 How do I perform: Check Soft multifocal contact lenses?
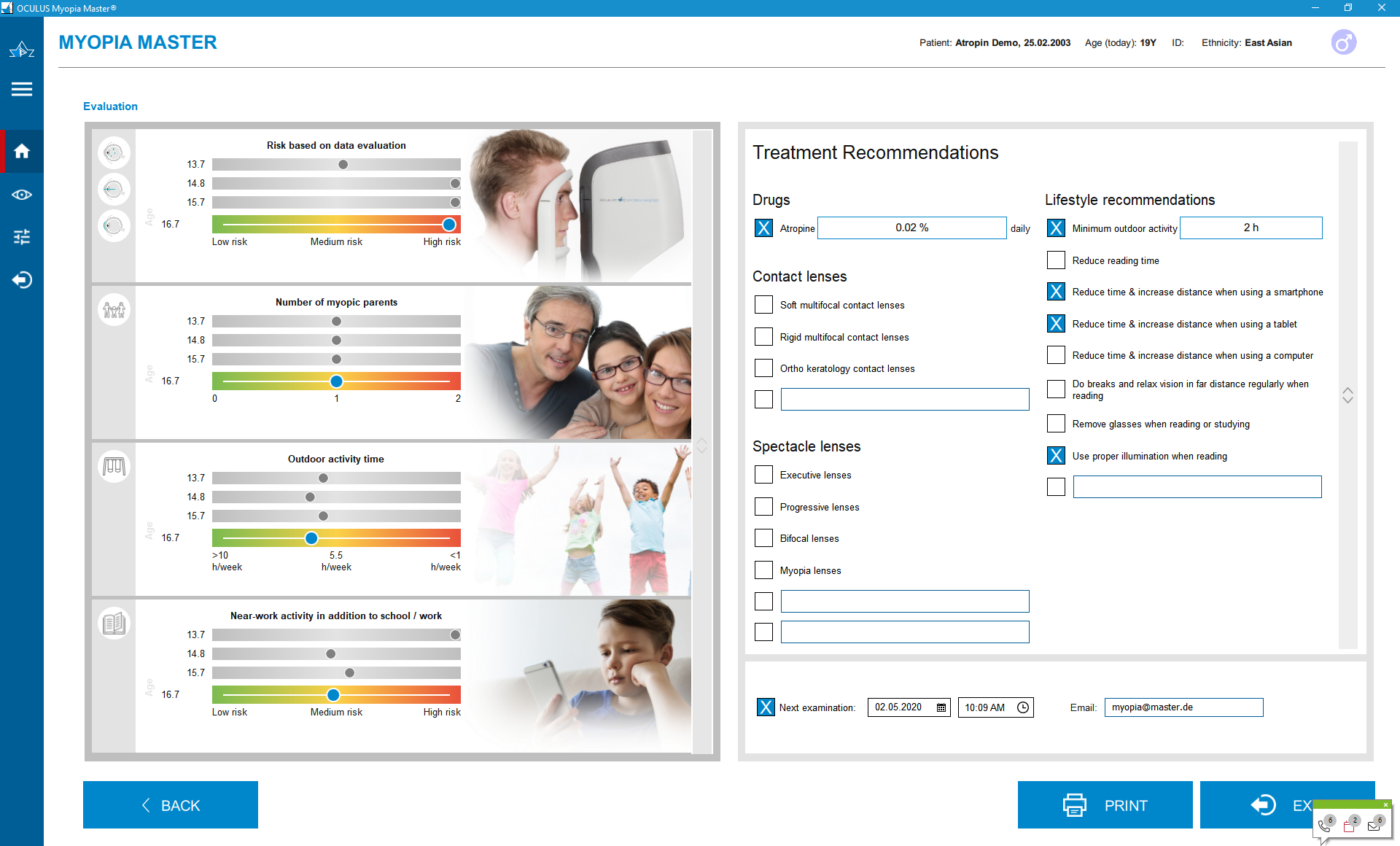point(763,305)
